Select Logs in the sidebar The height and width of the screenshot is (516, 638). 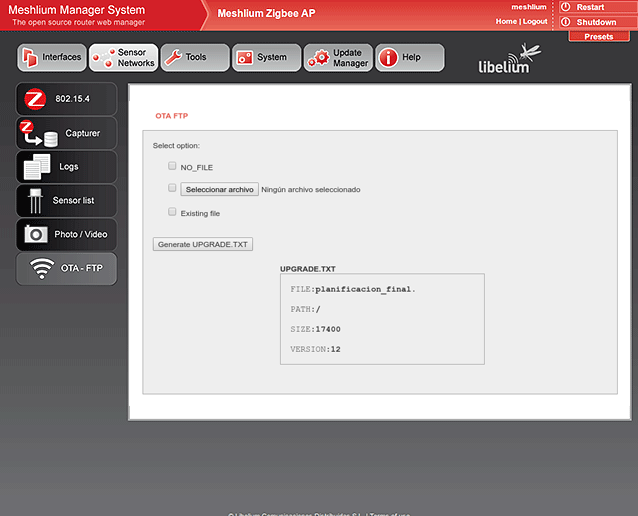tap(66, 167)
